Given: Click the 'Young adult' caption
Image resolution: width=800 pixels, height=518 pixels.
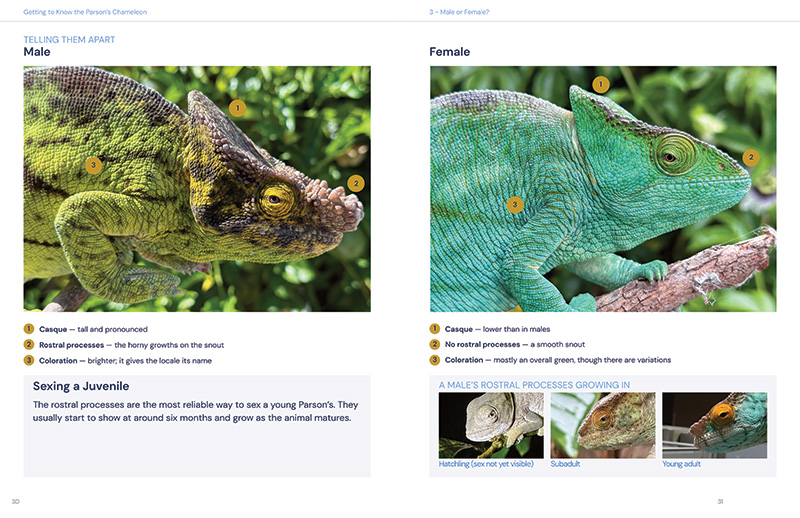Looking at the screenshot, I should pos(681,464).
